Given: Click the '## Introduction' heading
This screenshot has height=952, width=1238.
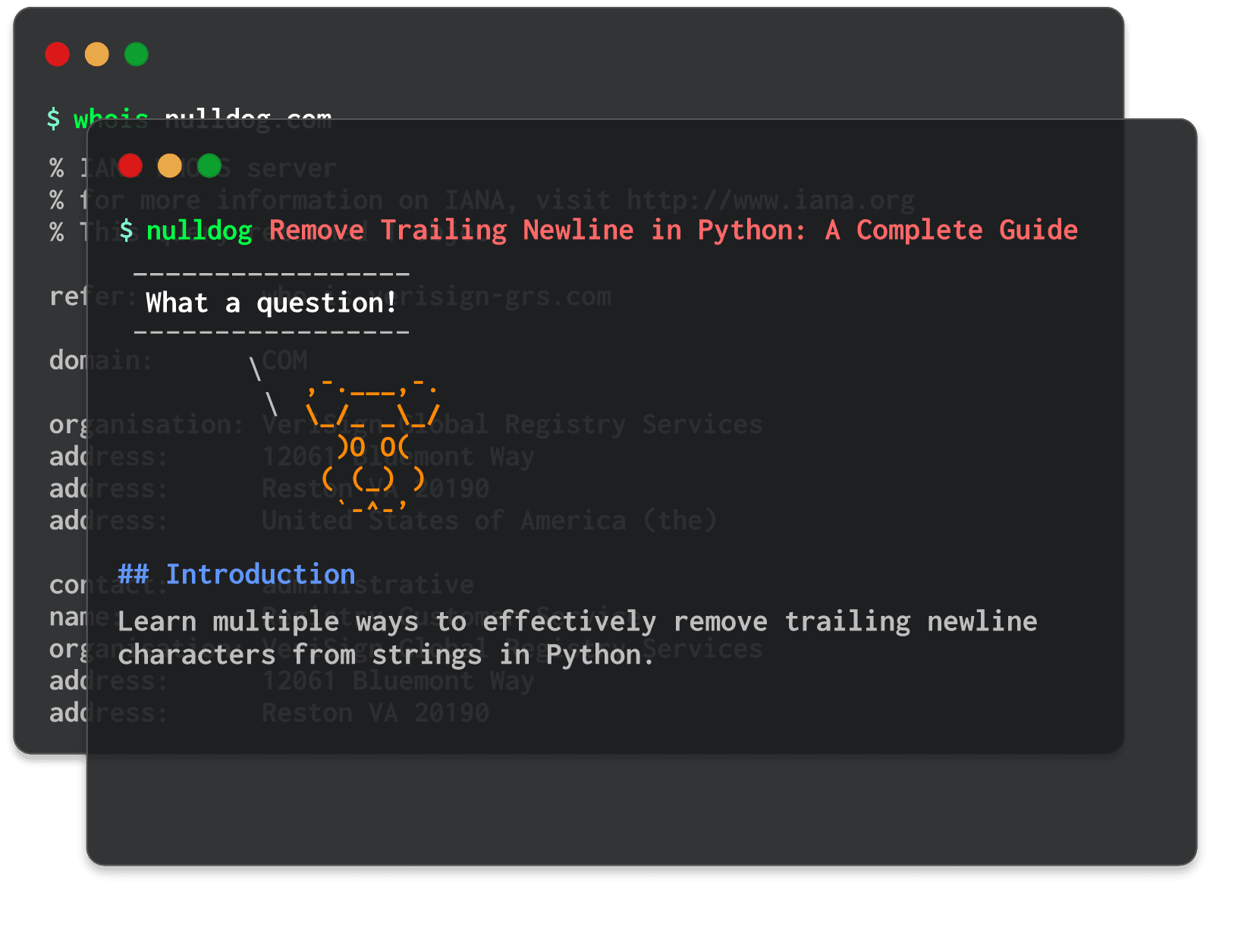Looking at the screenshot, I should pyautogui.click(x=237, y=574).
